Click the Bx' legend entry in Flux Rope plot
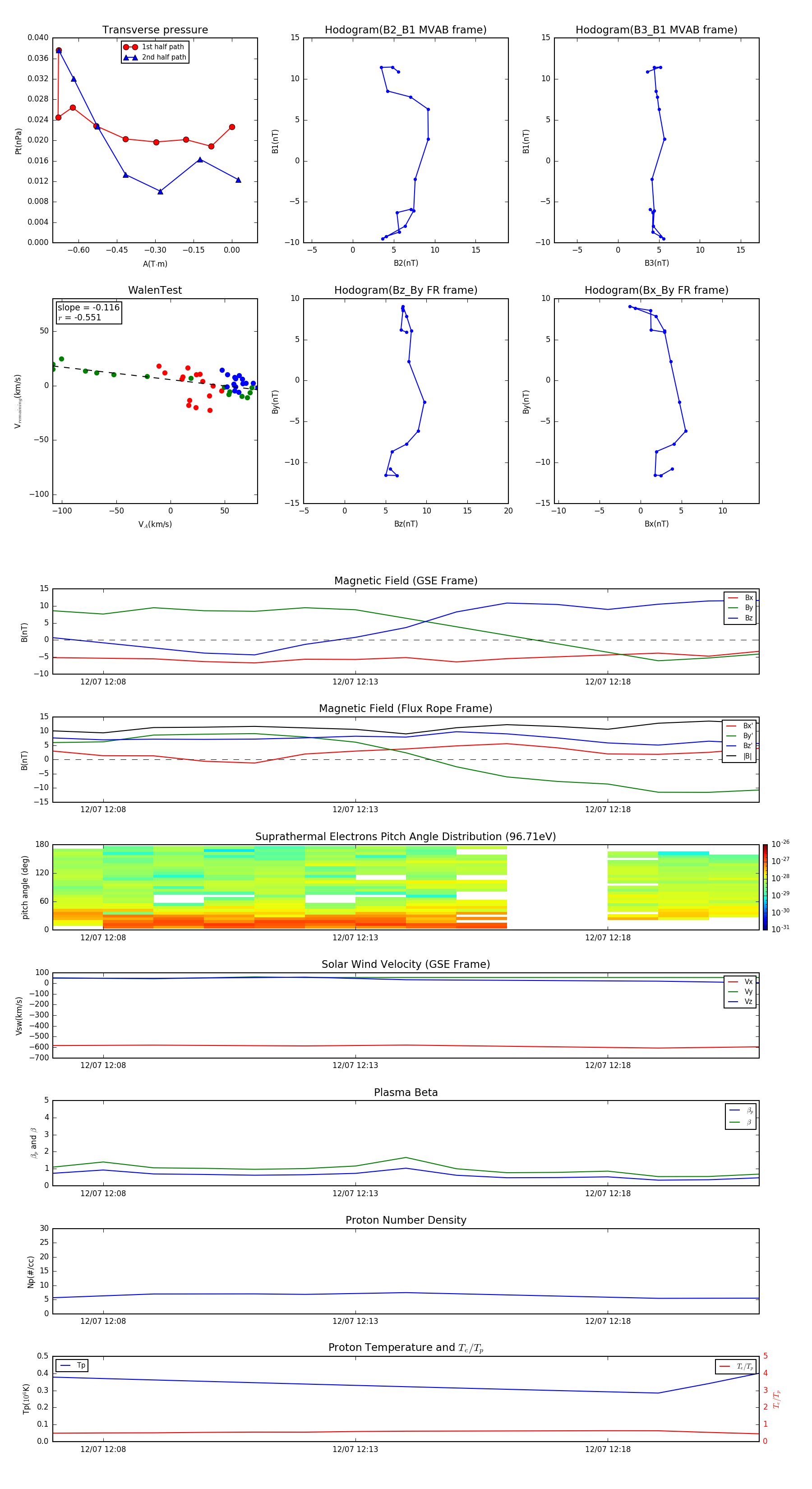Viewport: 812px width, 1489px height. (x=739, y=726)
